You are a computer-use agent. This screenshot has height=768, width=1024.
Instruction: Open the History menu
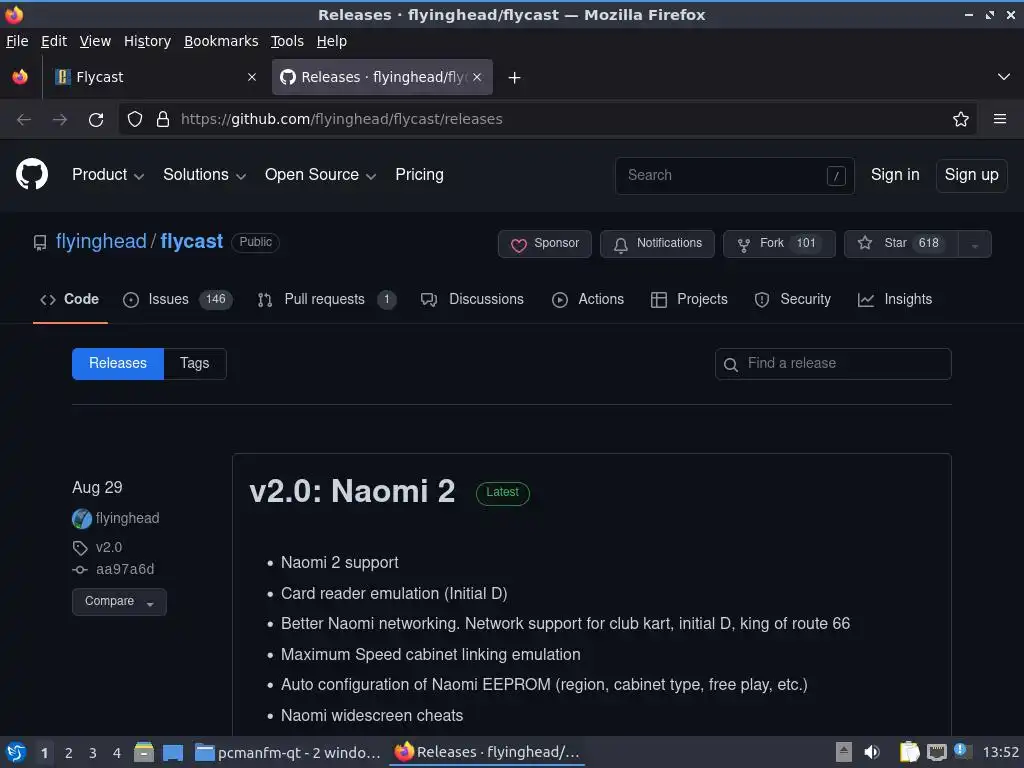pyautogui.click(x=147, y=41)
